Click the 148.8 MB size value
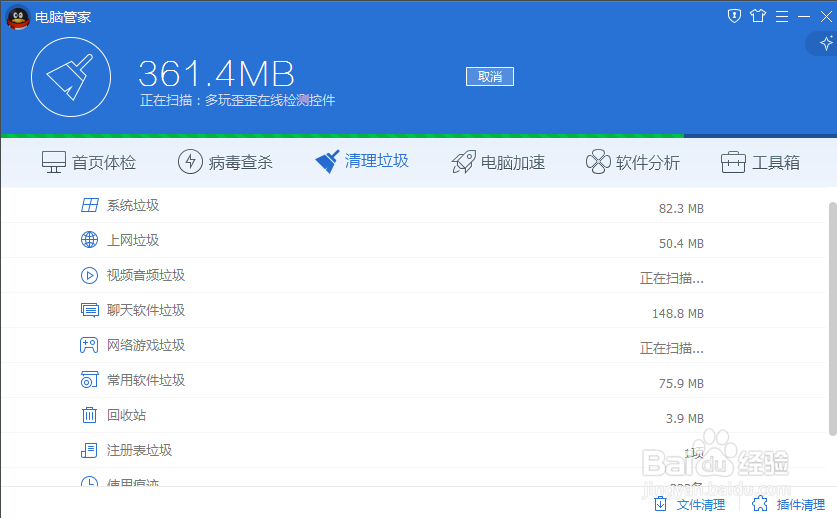 point(678,314)
